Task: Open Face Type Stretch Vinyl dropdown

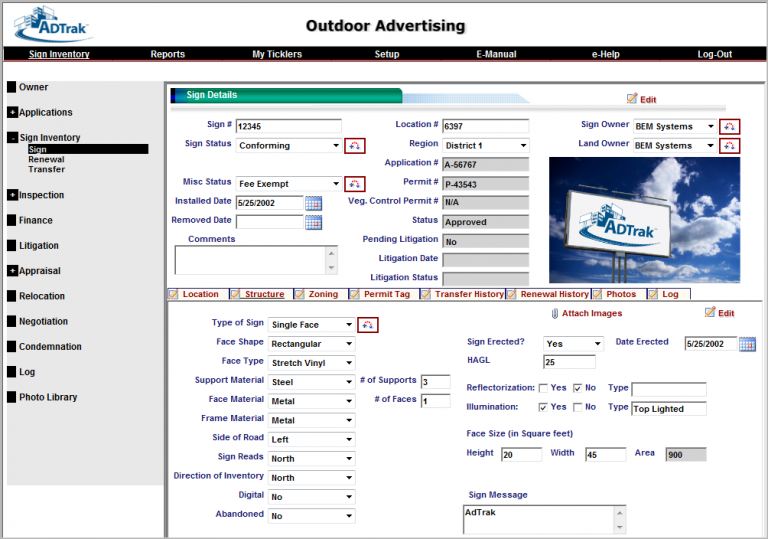Action: (x=312, y=363)
